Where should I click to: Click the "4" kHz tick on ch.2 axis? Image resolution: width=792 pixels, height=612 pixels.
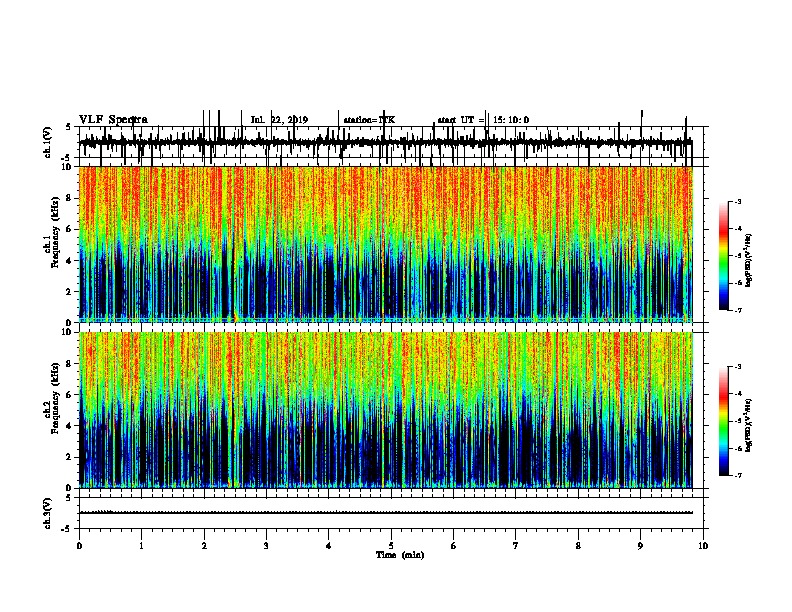(x=70, y=426)
